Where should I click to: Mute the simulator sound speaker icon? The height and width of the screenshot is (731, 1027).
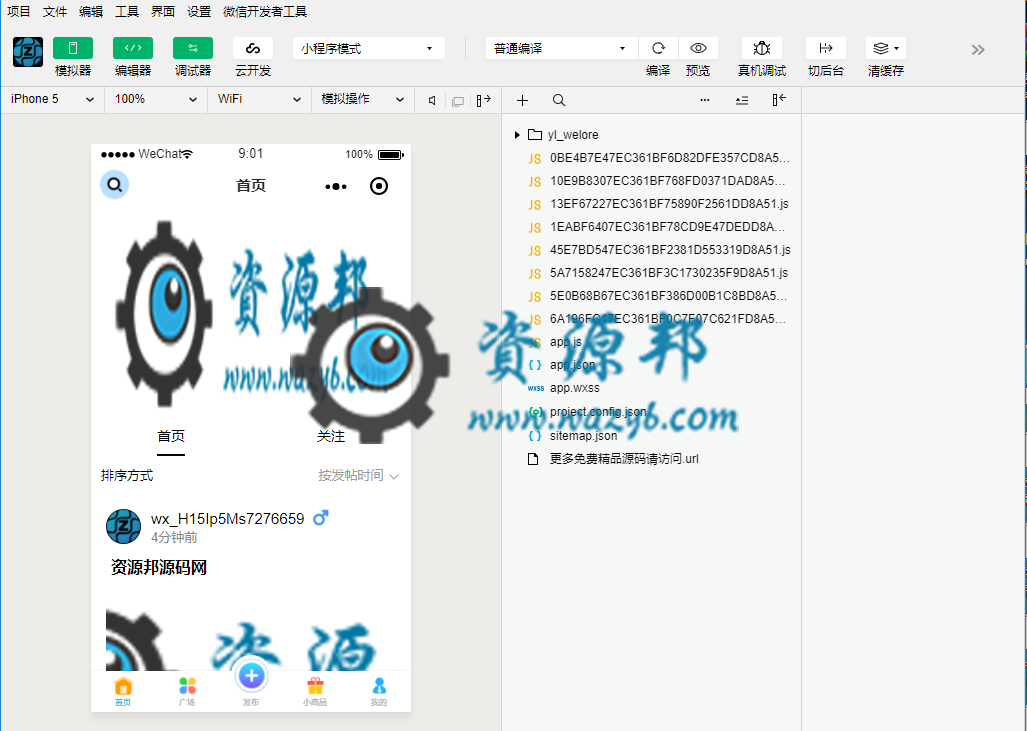[x=432, y=100]
